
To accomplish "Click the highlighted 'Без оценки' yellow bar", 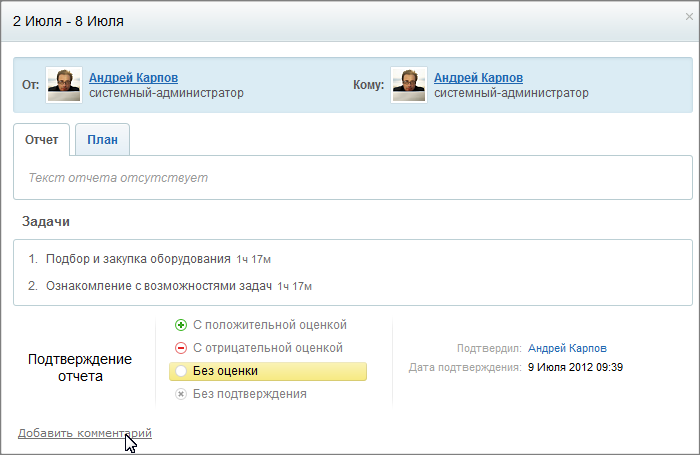I will (268, 372).
